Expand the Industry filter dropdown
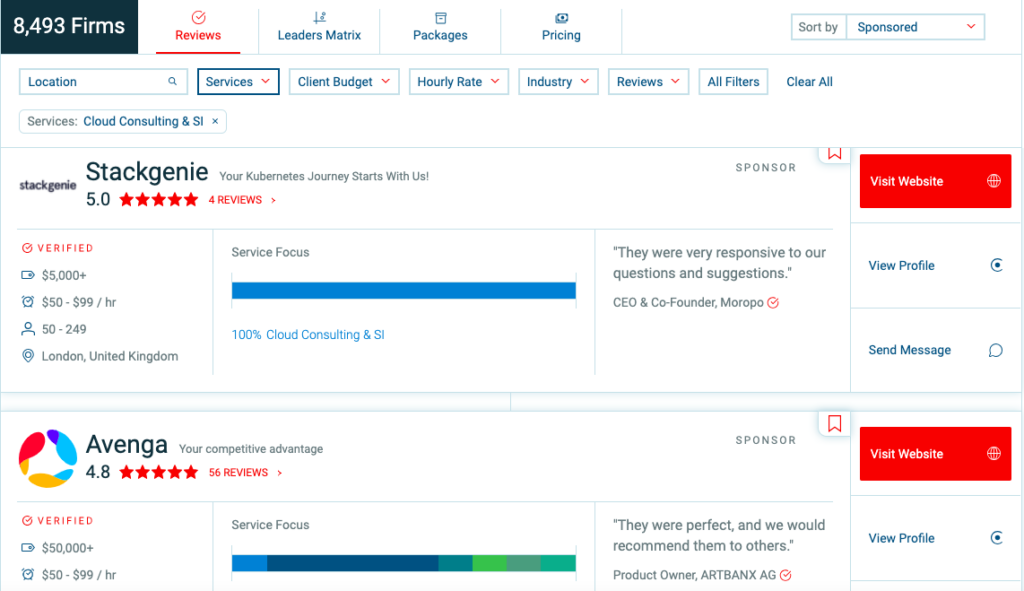Viewport: 1024px width, 591px height. pyautogui.click(x=558, y=82)
